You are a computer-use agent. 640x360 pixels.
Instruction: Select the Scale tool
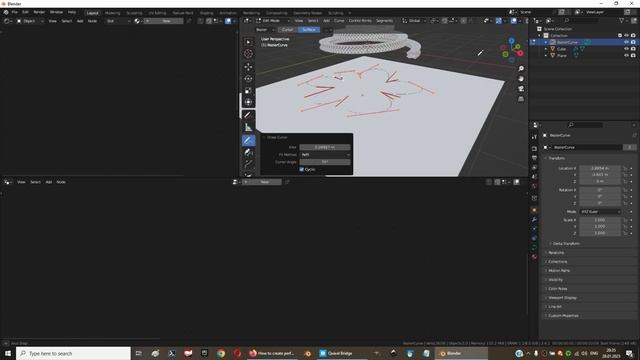pos(248,91)
